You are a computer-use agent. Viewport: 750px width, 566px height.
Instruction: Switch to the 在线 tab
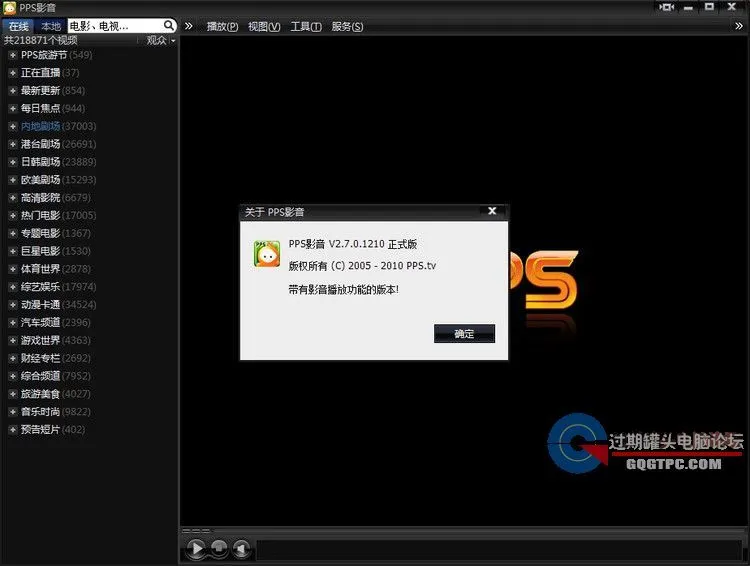pos(19,26)
